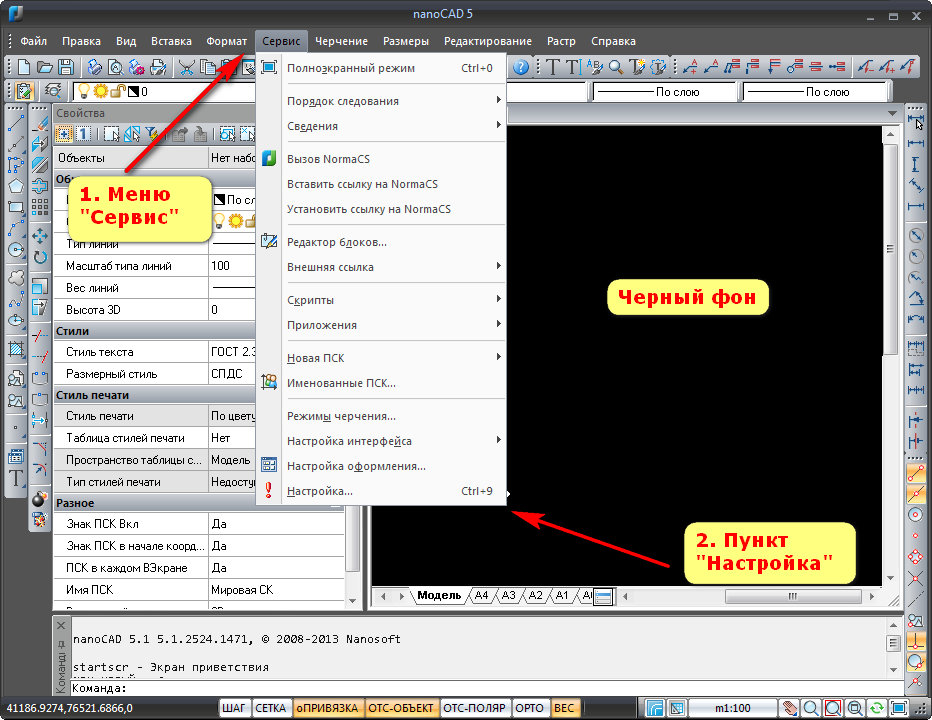The height and width of the screenshot is (720, 932).
Task: Toggle ВЕС lineweight display
Action: click(x=564, y=708)
